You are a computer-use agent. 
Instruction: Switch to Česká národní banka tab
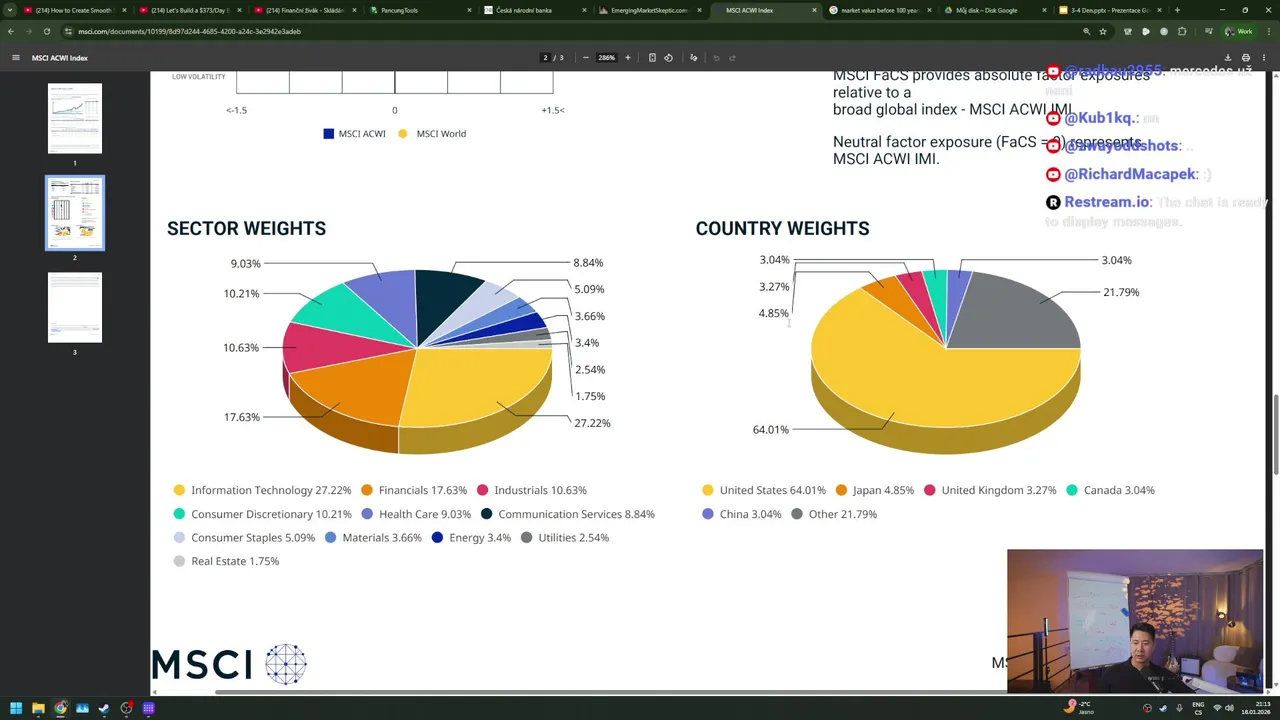pyautogui.click(x=535, y=10)
